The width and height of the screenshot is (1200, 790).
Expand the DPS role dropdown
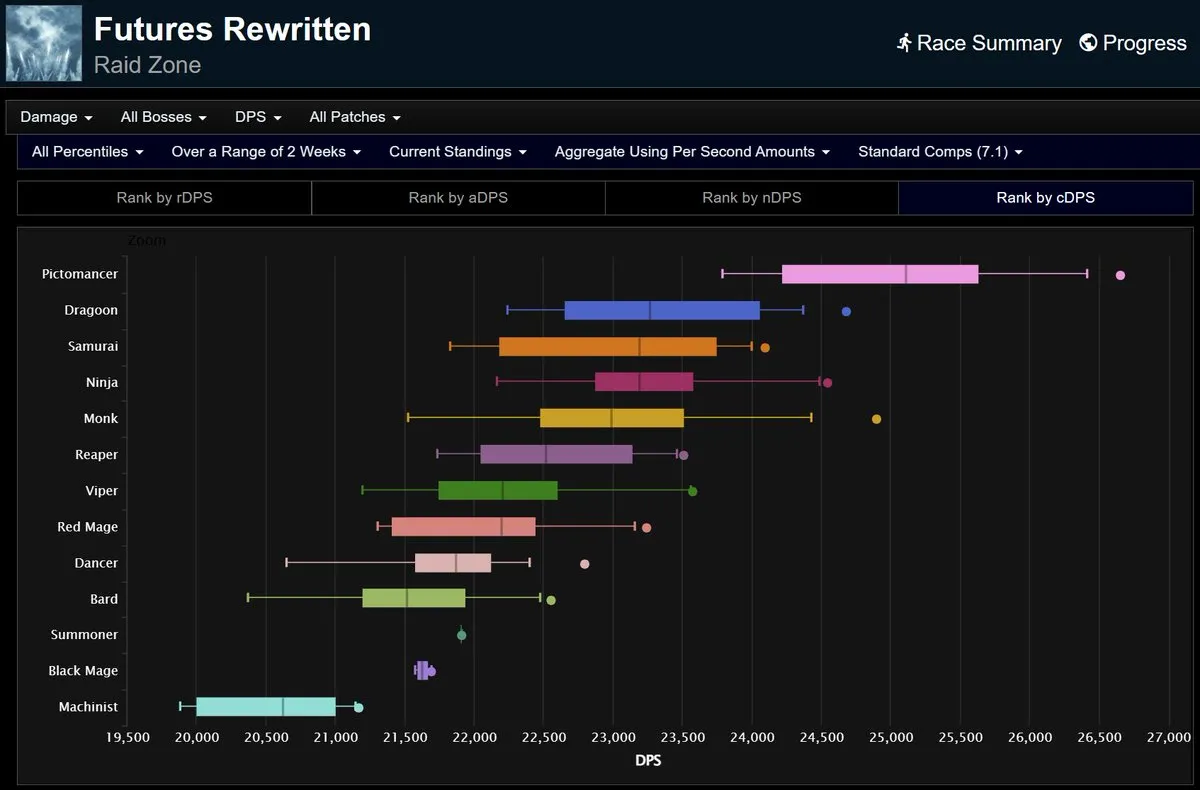coord(258,117)
